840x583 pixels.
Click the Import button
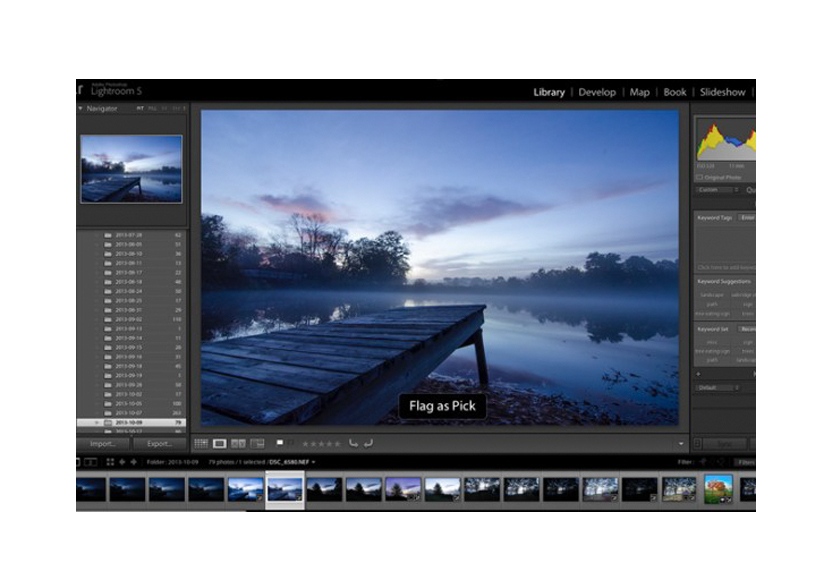click(103, 443)
